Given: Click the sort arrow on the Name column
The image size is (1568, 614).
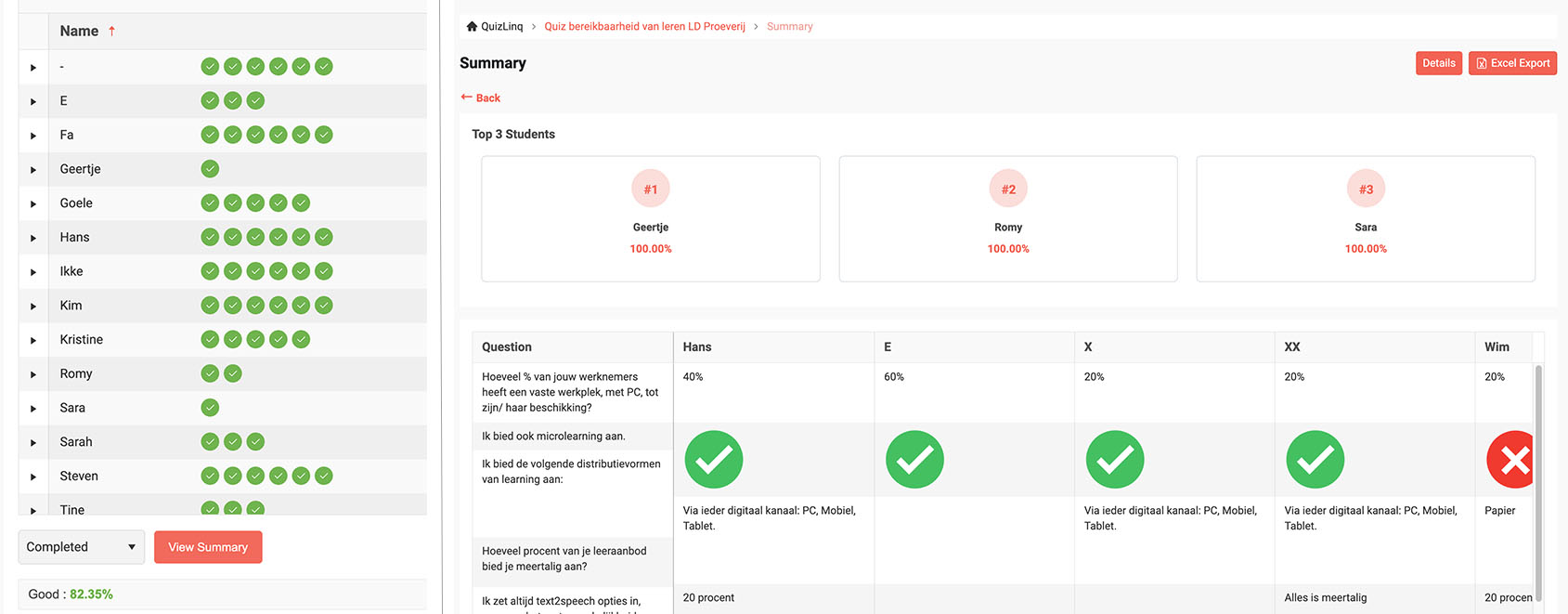Looking at the screenshot, I should pos(112,29).
